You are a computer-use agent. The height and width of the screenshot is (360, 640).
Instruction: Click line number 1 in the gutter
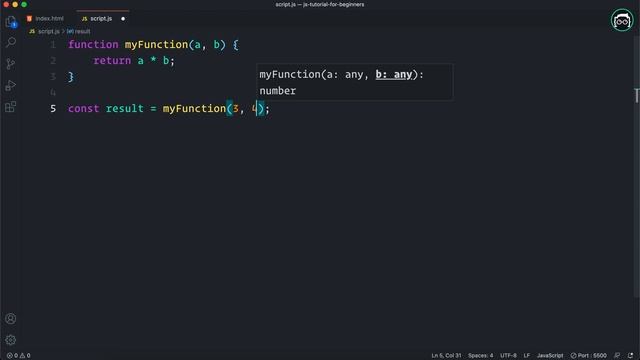pyautogui.click(x=53, y=44)
